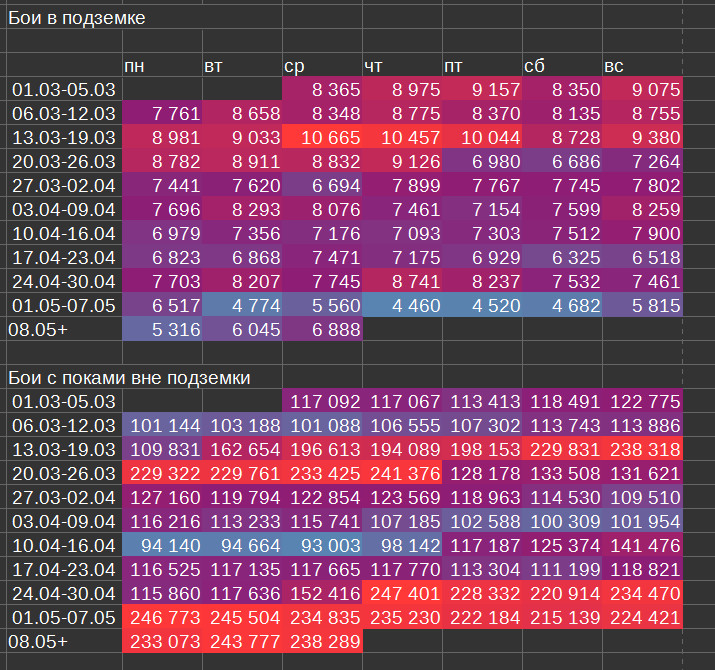Select the blue cell 93 003
The width and height of the screenshot is (715, 670).
pos(322,545)
